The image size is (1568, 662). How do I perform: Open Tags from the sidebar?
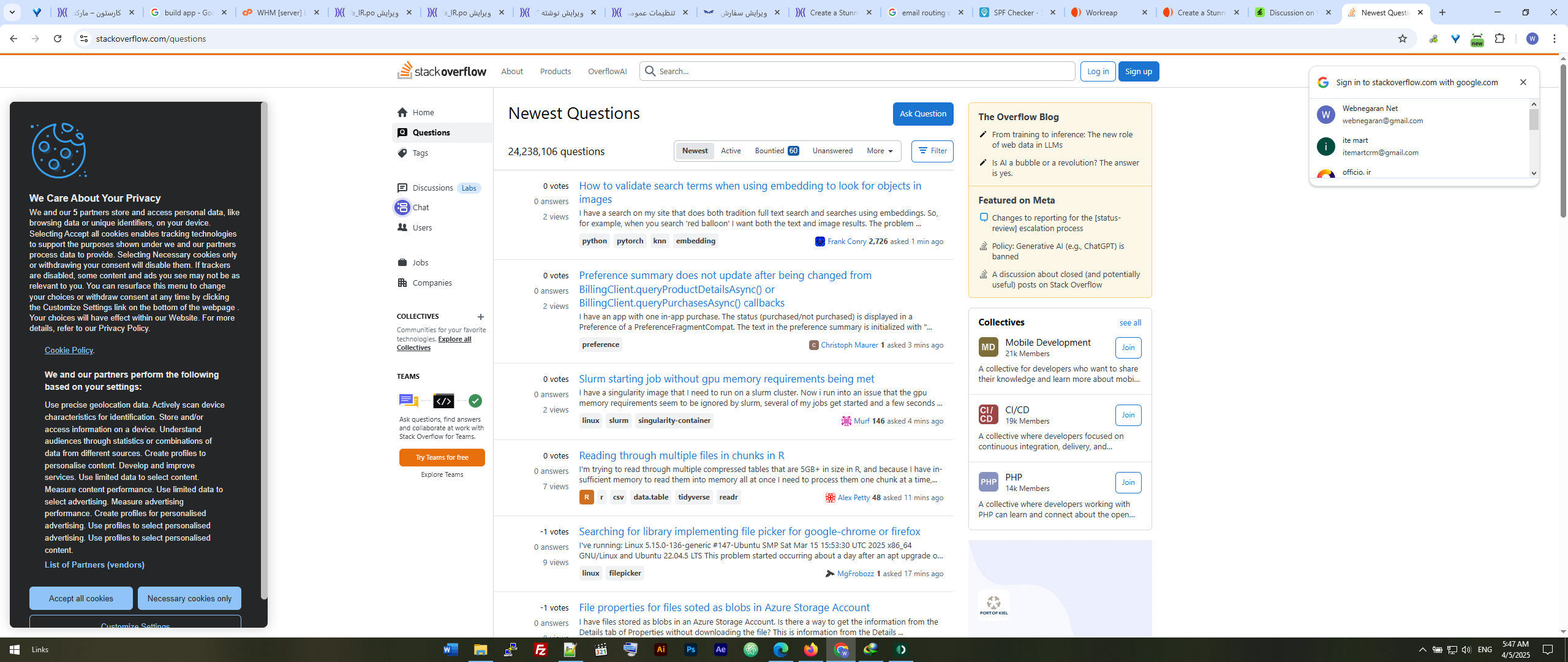click(x=420, y=153)
